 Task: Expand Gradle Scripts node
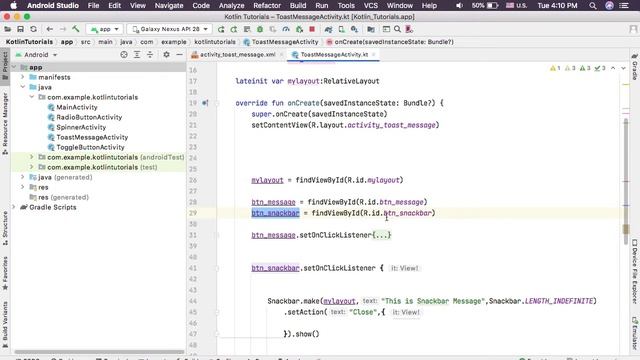(x=14, y=207)
